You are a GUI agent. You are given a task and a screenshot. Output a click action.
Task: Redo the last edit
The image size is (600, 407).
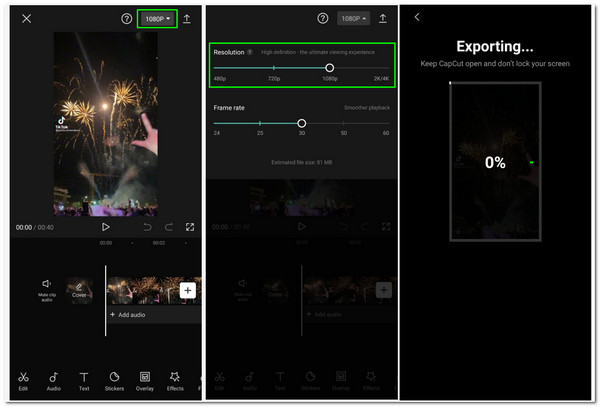(169, 227)
